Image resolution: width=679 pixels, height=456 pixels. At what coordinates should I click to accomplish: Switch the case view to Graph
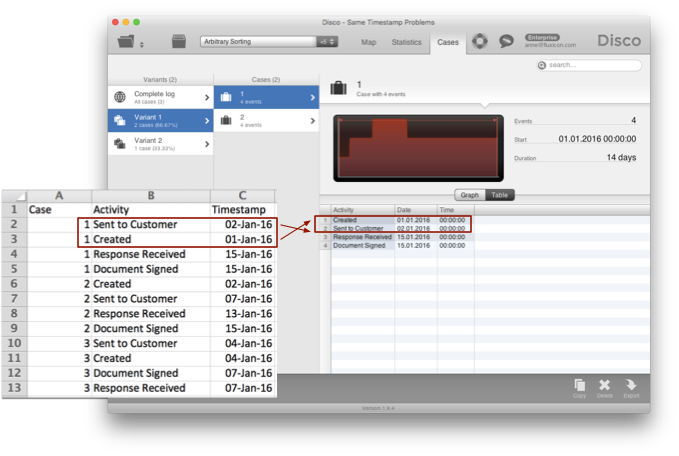[470, 195]
